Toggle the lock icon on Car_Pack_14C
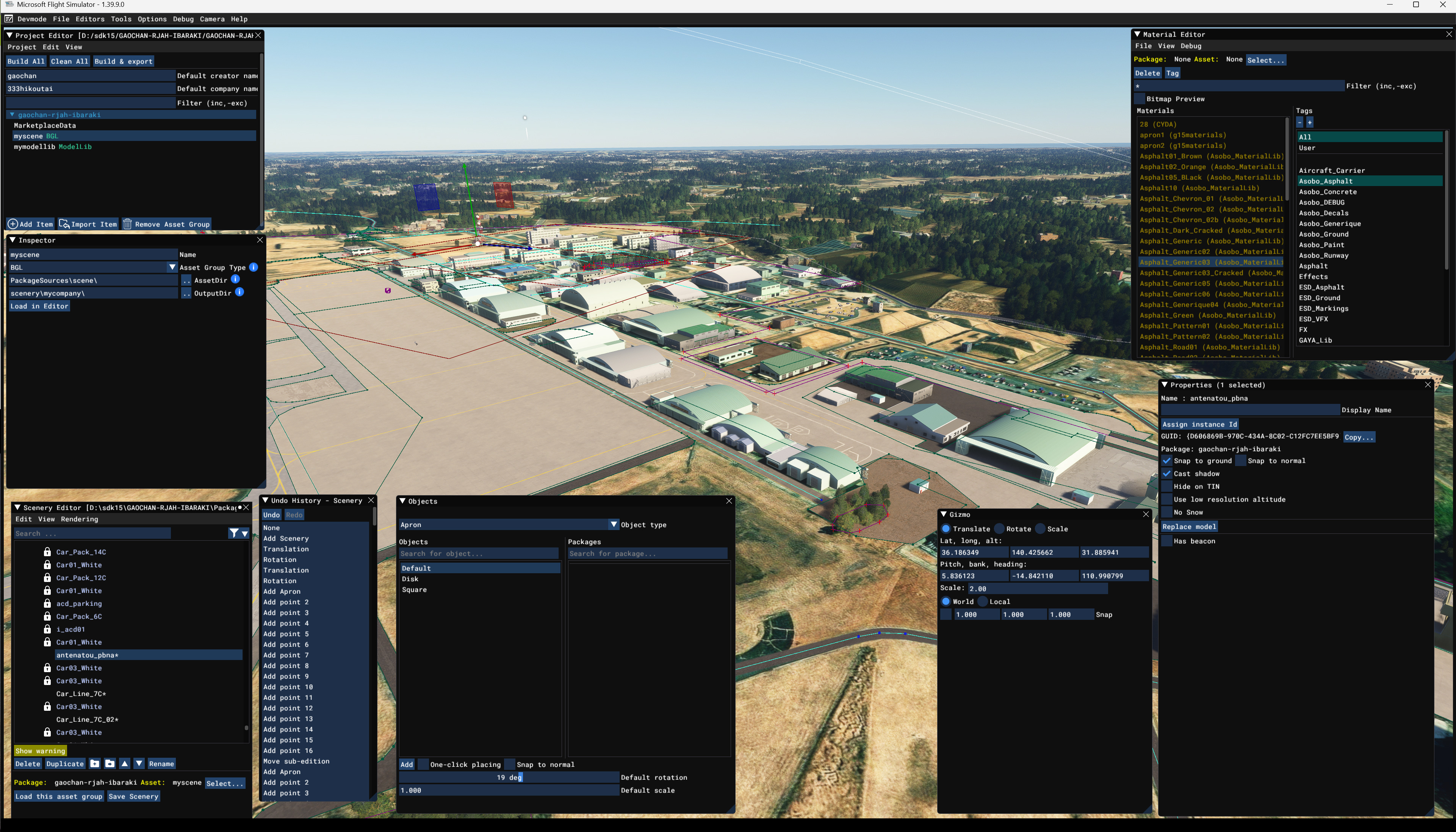This screenshot has height=832, width=1456. tap(47, 551)
